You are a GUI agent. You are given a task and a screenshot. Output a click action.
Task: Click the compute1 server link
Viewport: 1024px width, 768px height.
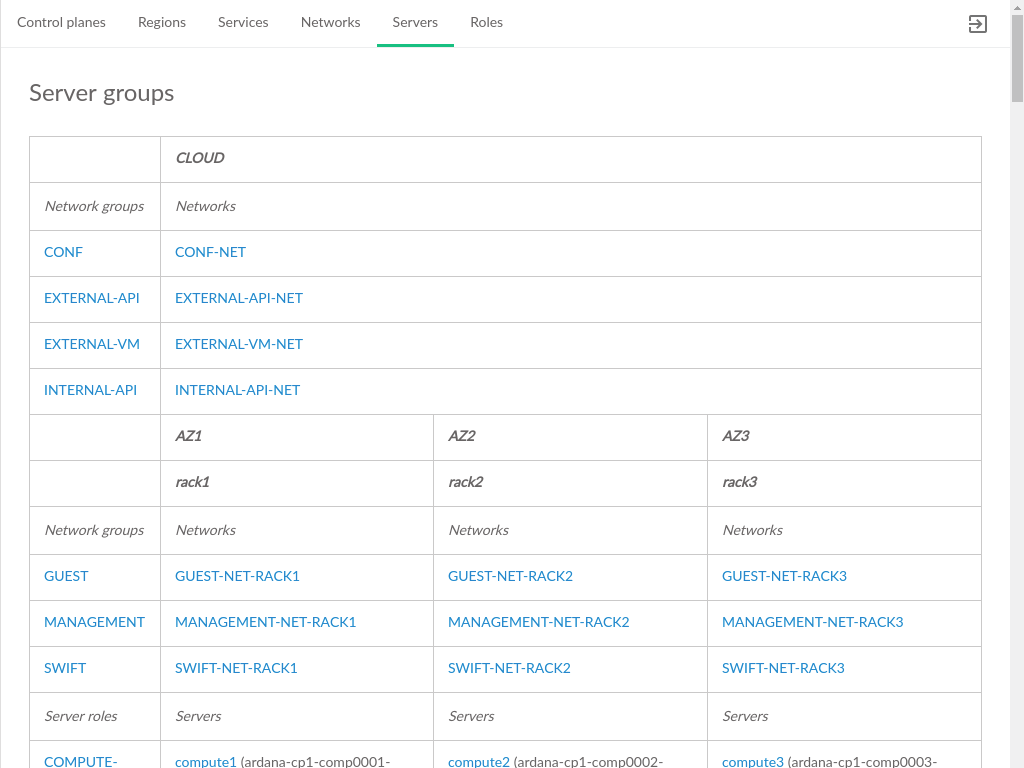tap(205, 761)
